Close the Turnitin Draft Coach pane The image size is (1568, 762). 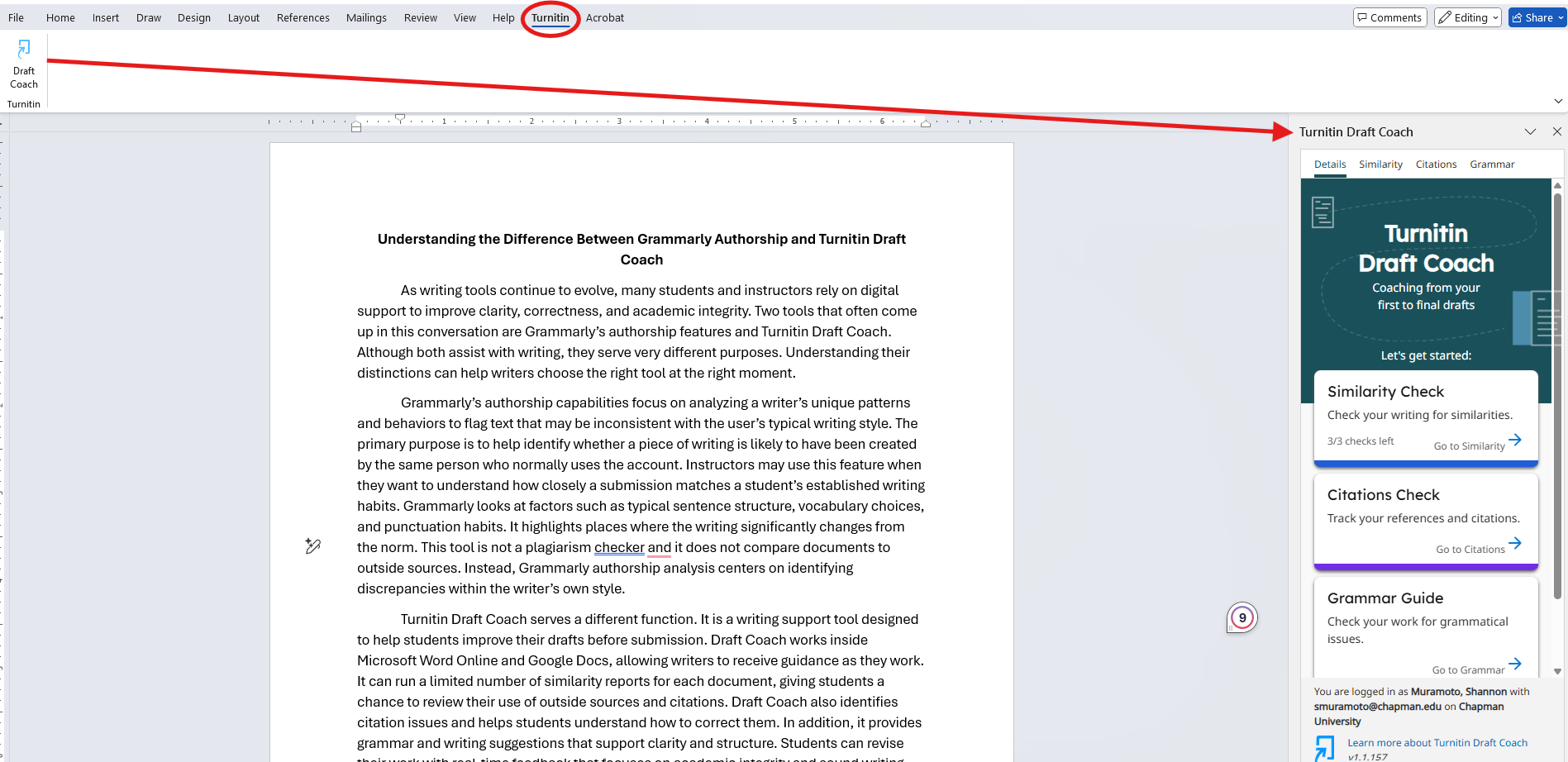click(1556, 131)
